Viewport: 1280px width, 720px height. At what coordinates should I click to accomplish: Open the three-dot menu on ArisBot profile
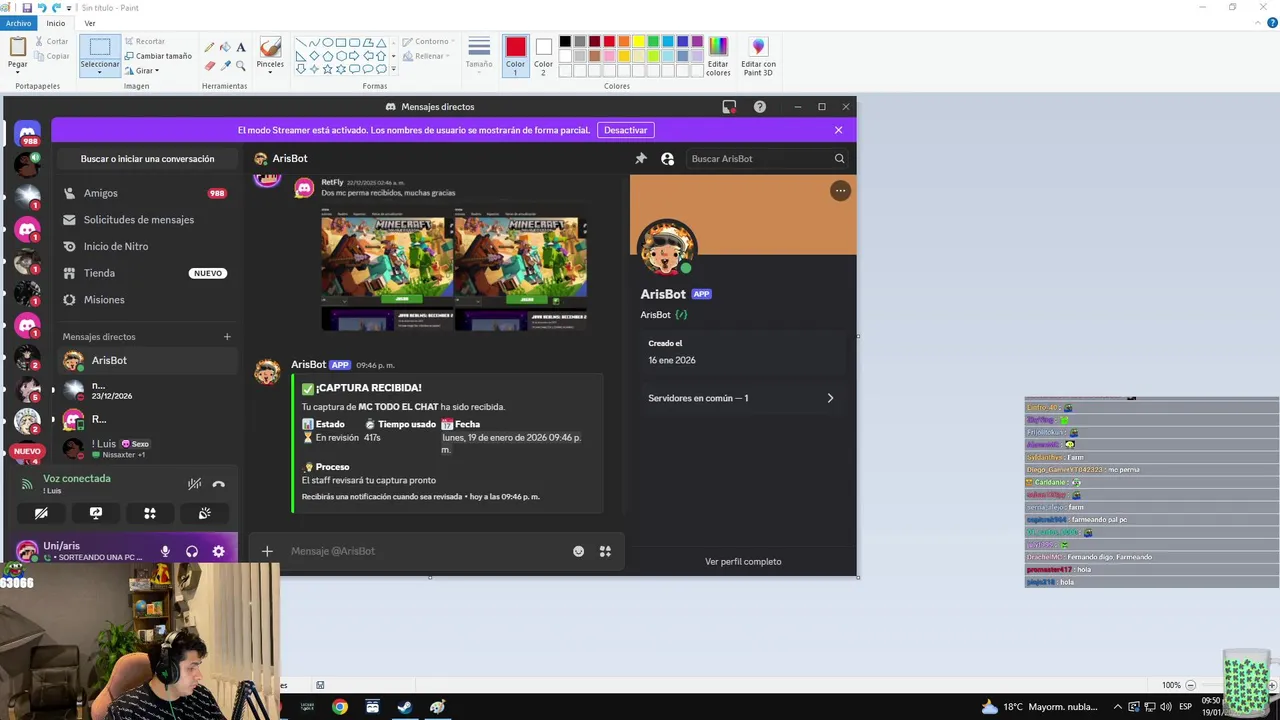pyautogui.click(x=840, y=190)
